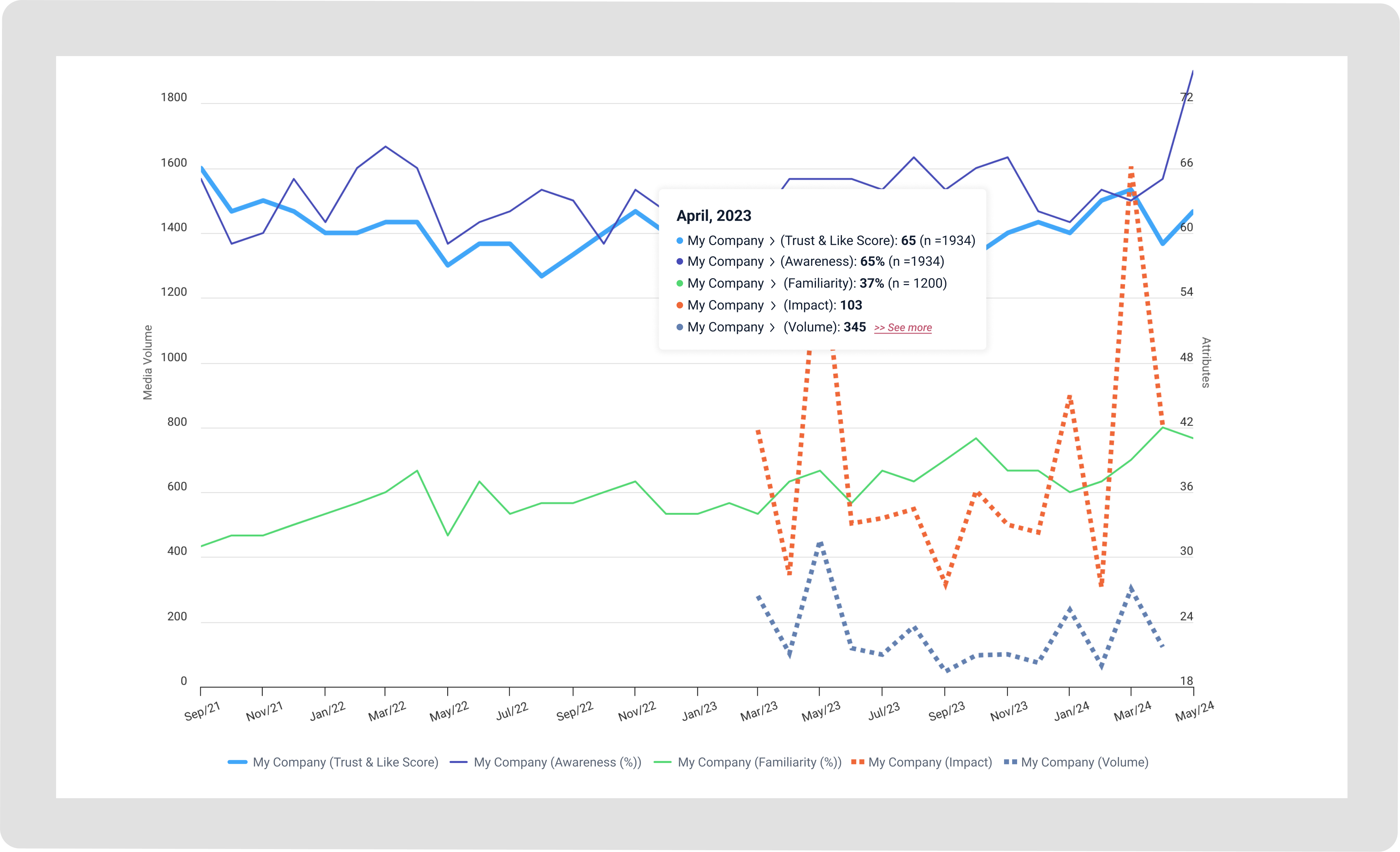The width and height of the screenshot is (1400, 852).
Task: Click green Familiarity legend line swatch
Action: tap(662, 762)
